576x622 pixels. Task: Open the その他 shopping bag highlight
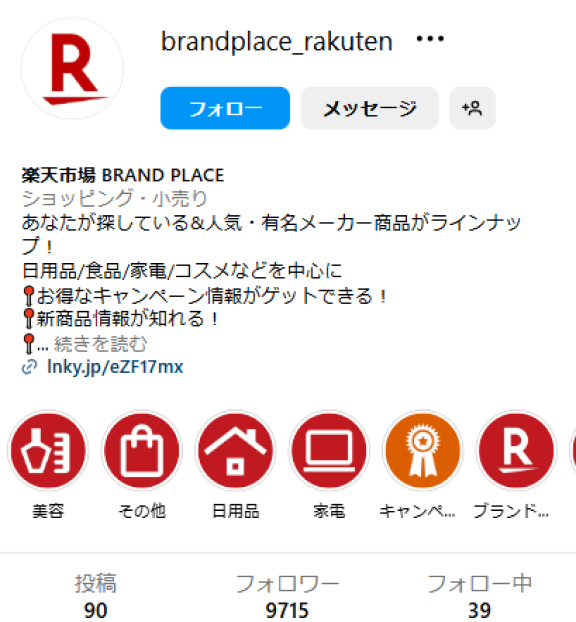pos(142,451)
